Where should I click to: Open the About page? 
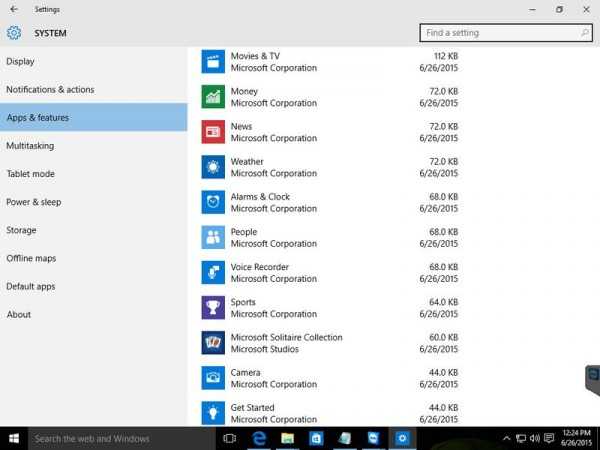pyautogui.click(x=94, y=315)
